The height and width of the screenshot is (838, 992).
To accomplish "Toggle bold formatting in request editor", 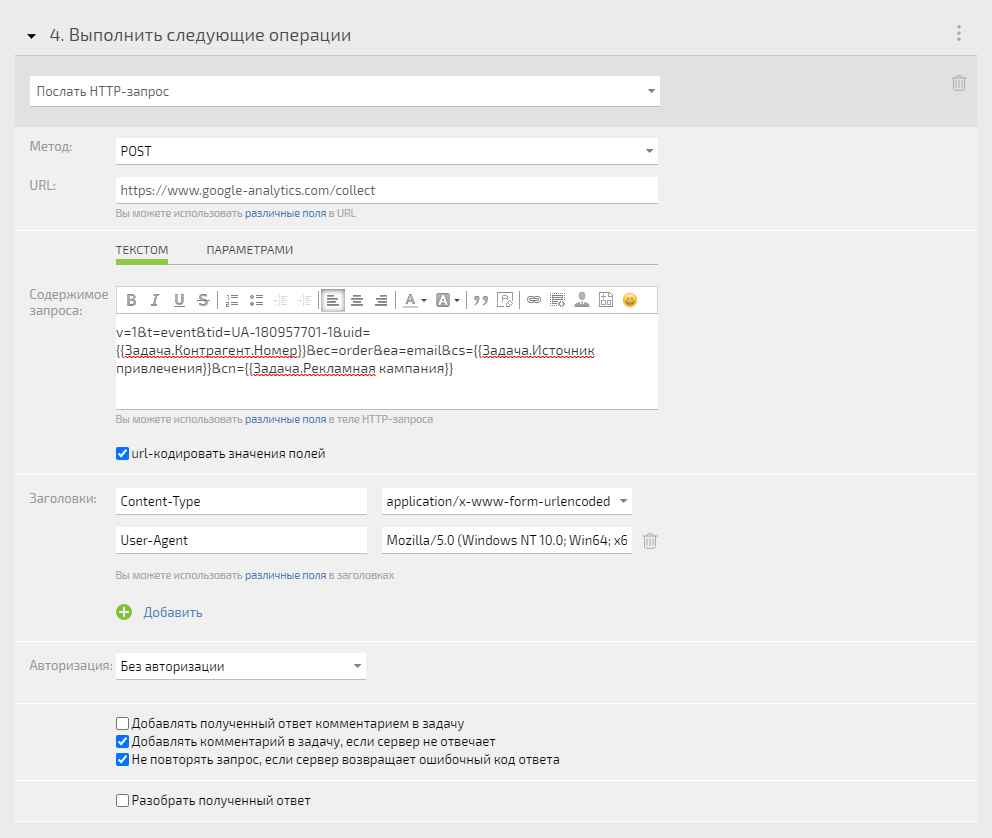I will point(131,300).
